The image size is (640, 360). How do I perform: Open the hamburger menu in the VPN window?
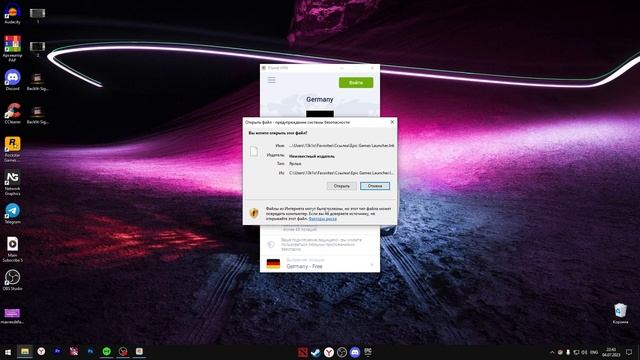coord(271,80)
